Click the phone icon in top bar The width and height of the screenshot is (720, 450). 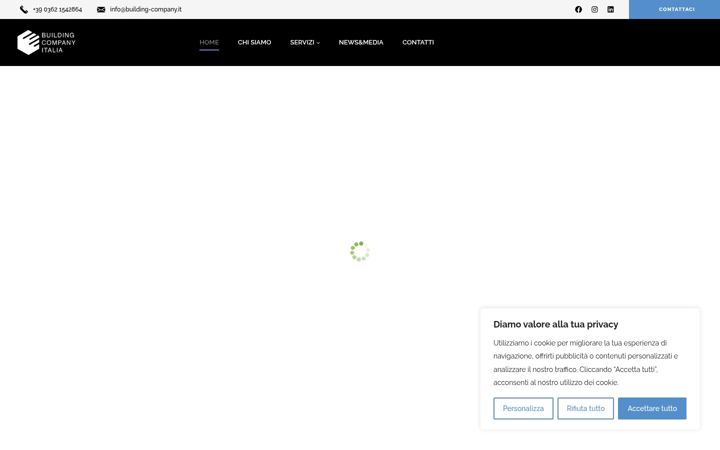(x=24, y=10)
